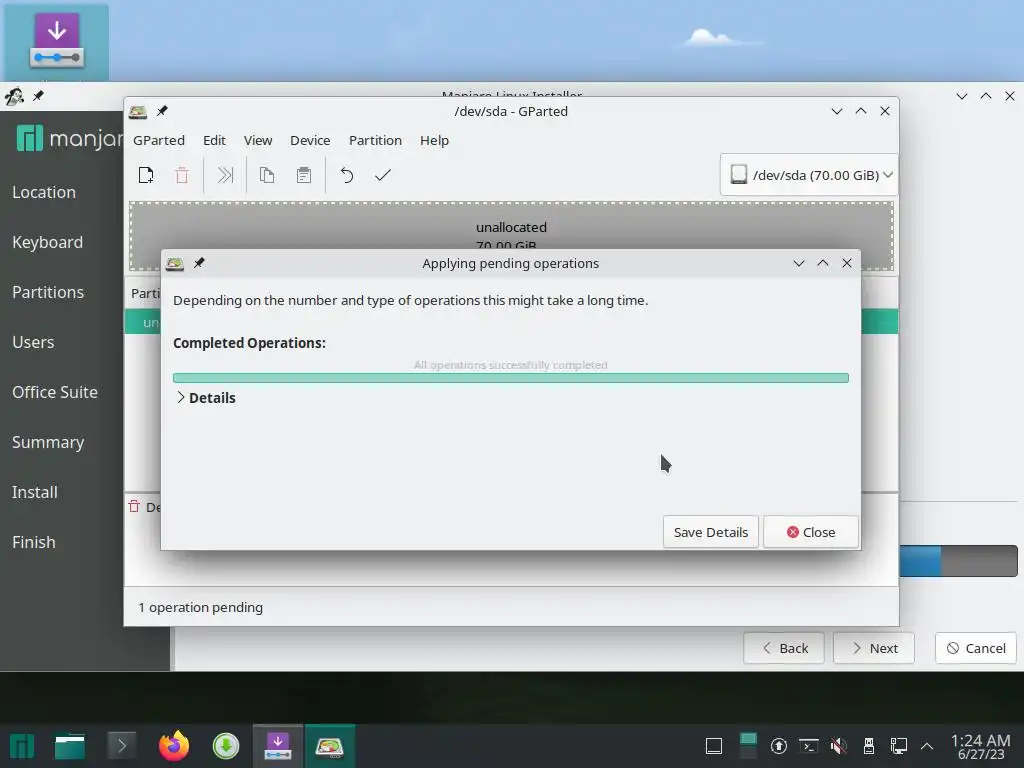Click the network tray icon
Viewport: 1024px width, 768px height.
(x=899, y=746)
